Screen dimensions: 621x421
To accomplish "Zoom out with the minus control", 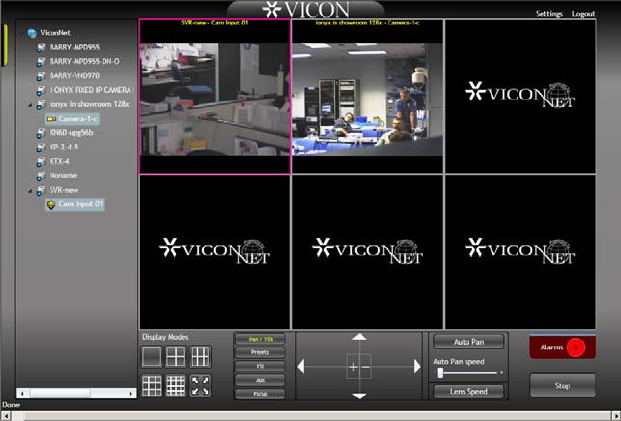I will tap(366, 367).
